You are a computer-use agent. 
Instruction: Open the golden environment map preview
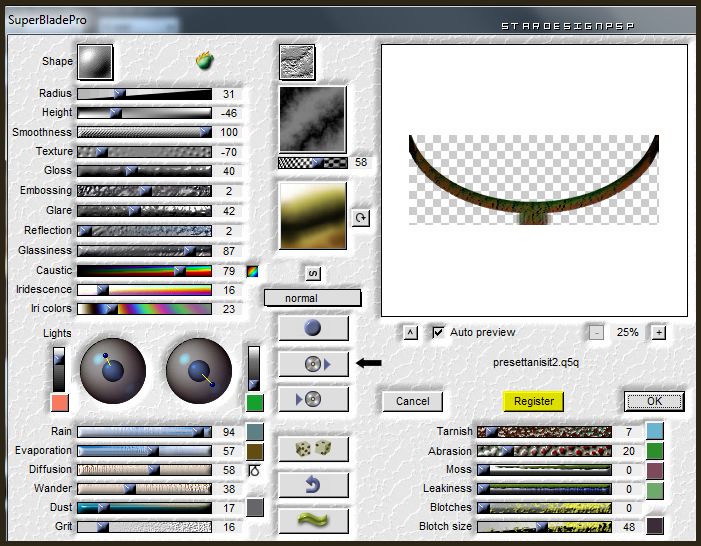pos(312,215)
